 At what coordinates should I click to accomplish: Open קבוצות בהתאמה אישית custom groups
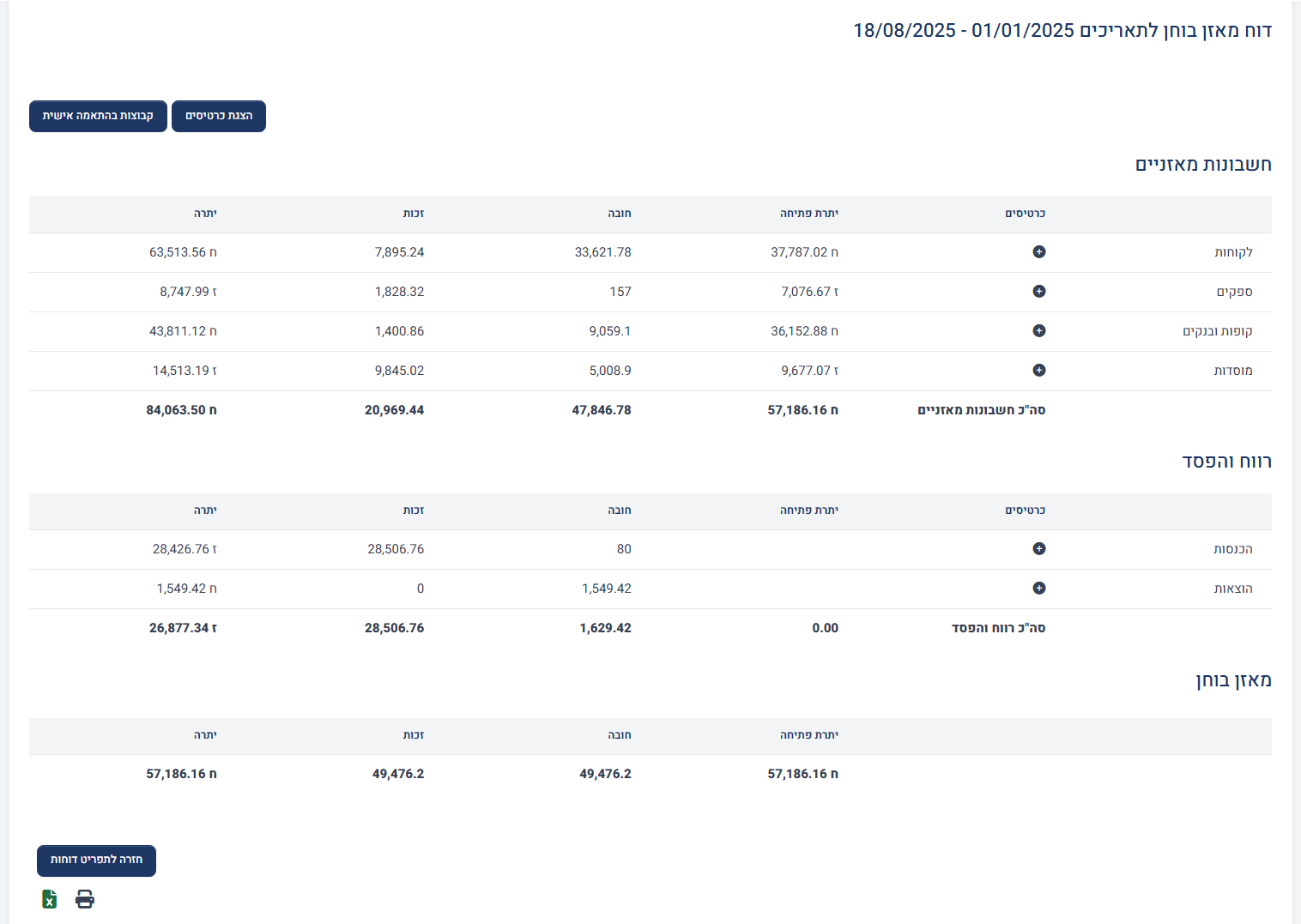98,116
